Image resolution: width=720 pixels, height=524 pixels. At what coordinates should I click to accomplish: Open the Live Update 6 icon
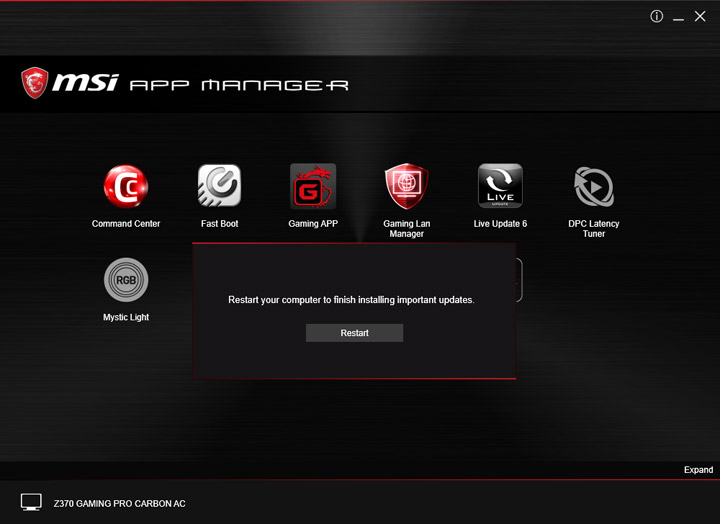pyautogui.click(x=500, y=186)
